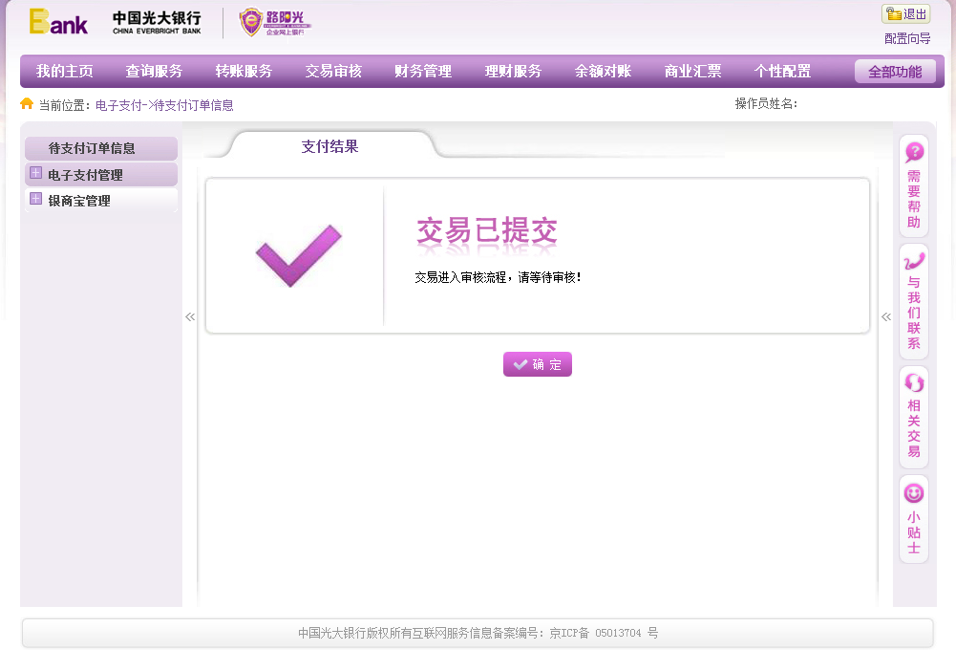Click the 相关交易 cycle icon

[x=913, y=383]
